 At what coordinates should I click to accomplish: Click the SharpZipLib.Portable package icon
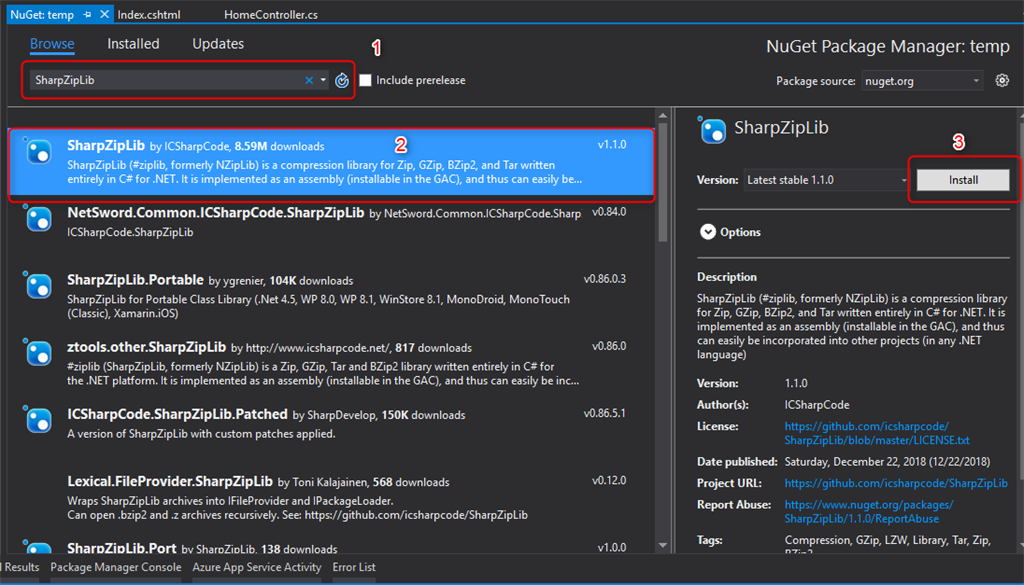[x=39, y=286]
